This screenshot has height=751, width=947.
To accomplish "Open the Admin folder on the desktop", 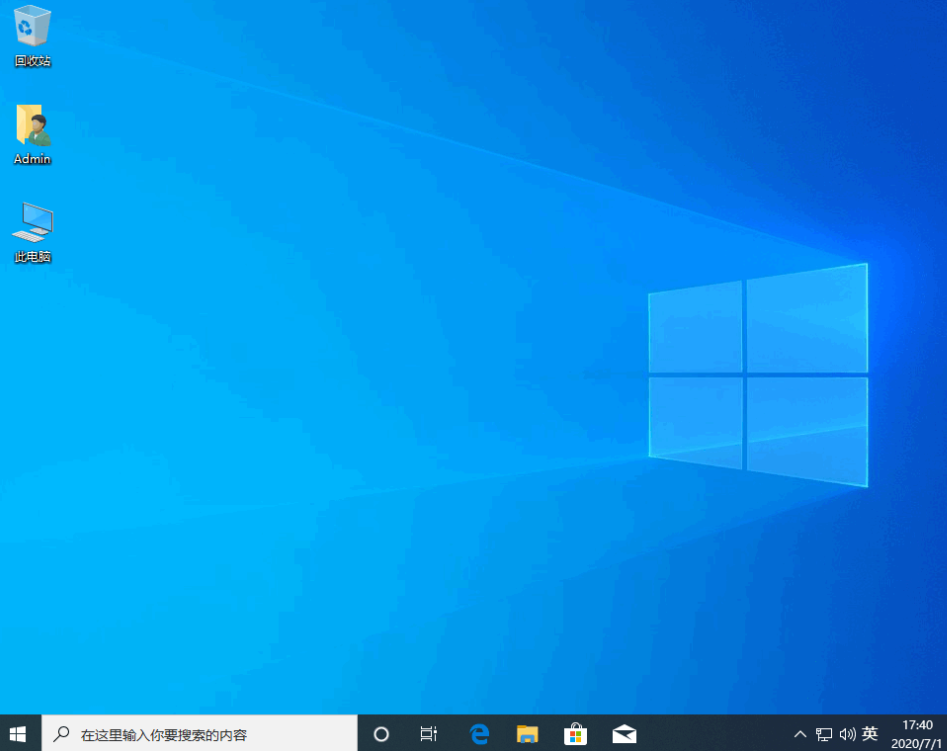I will pyautogui.click(x=31, y=128).
